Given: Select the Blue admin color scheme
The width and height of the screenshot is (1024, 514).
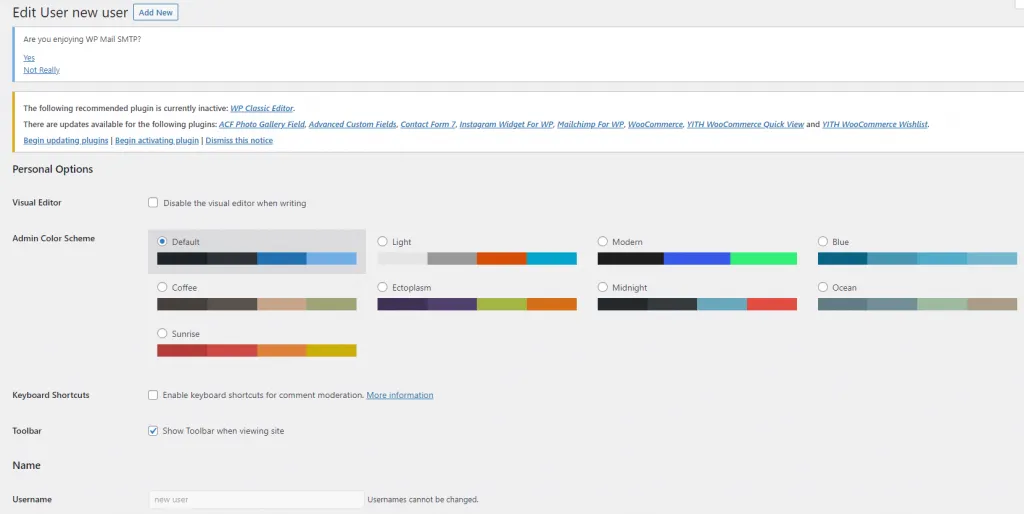Looking at the screenshot, I should pos(823,242).
